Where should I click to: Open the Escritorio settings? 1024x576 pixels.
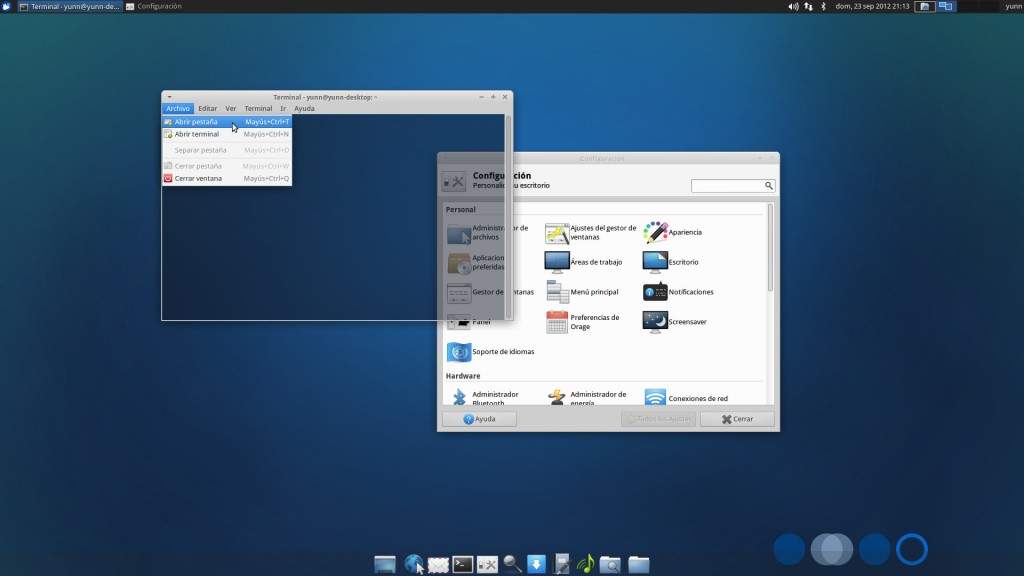(x=671, y=262)
